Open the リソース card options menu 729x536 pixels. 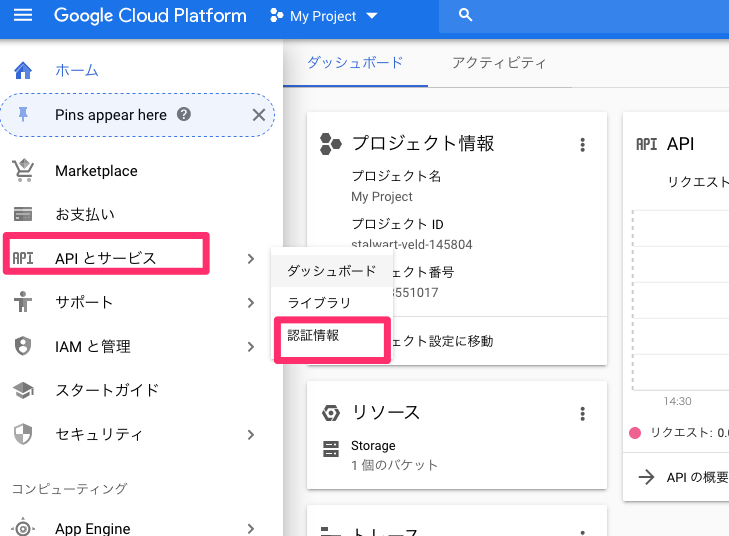[583, 414]
